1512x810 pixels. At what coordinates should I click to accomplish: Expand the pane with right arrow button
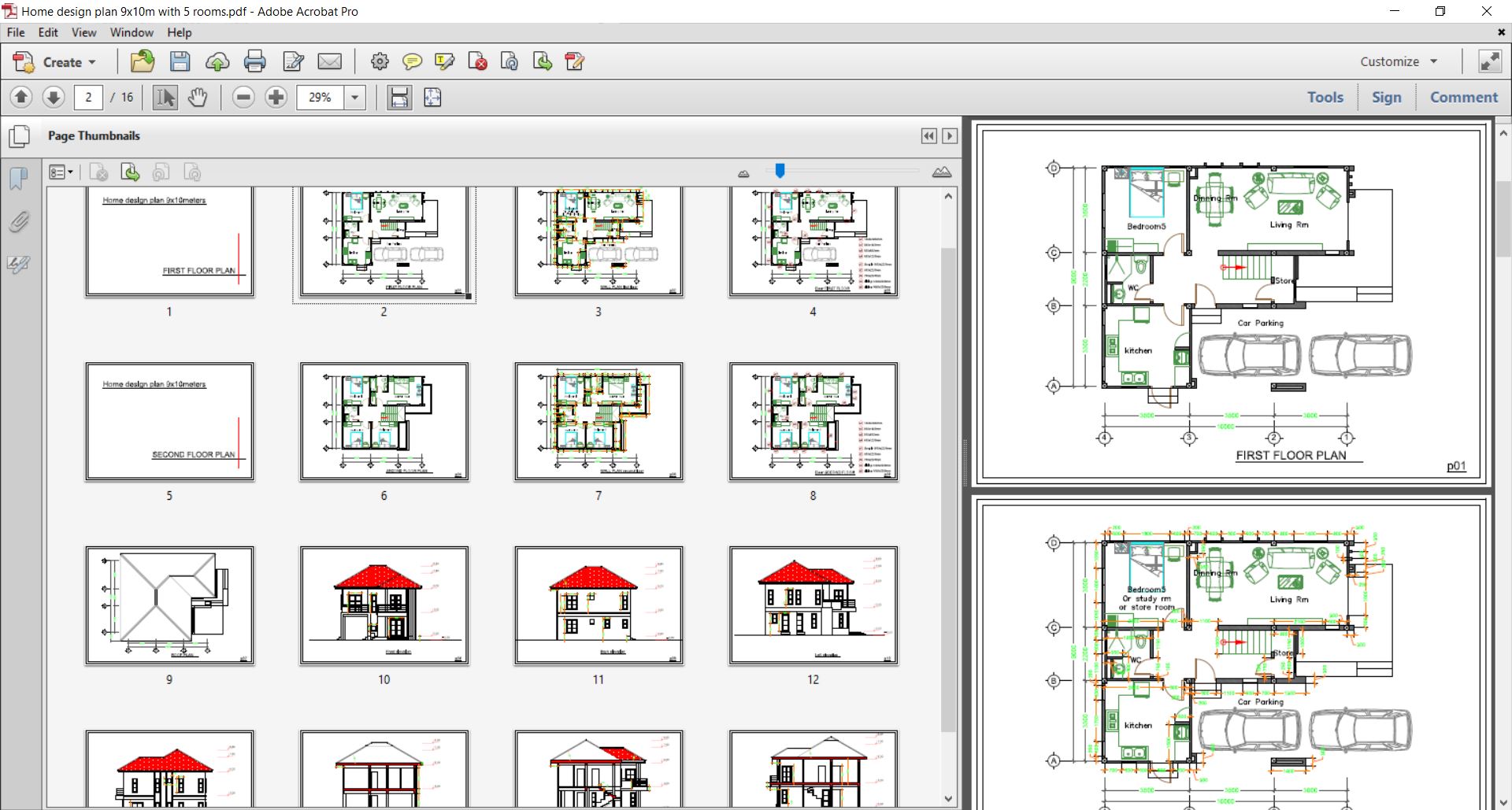coord(950,136)
